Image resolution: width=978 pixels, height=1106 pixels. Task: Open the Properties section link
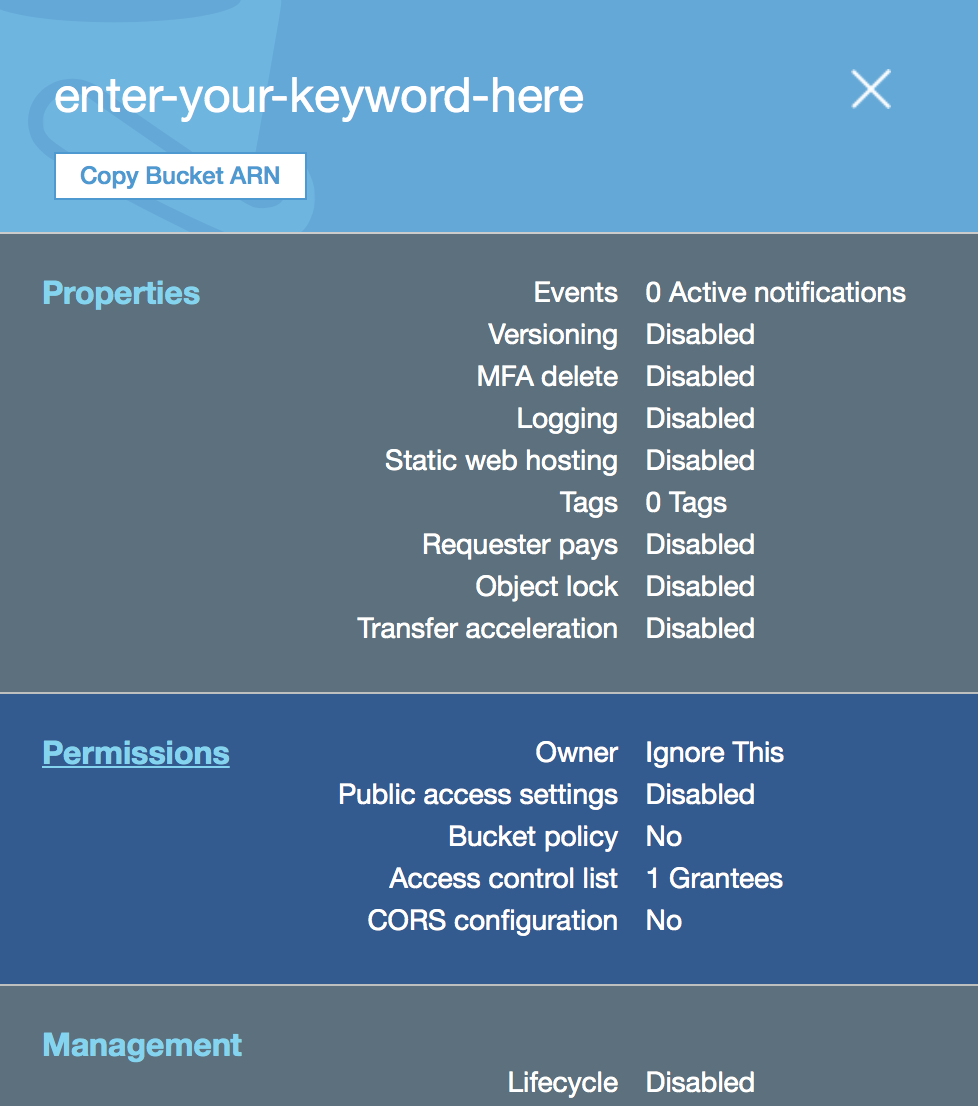pos(121,293)
